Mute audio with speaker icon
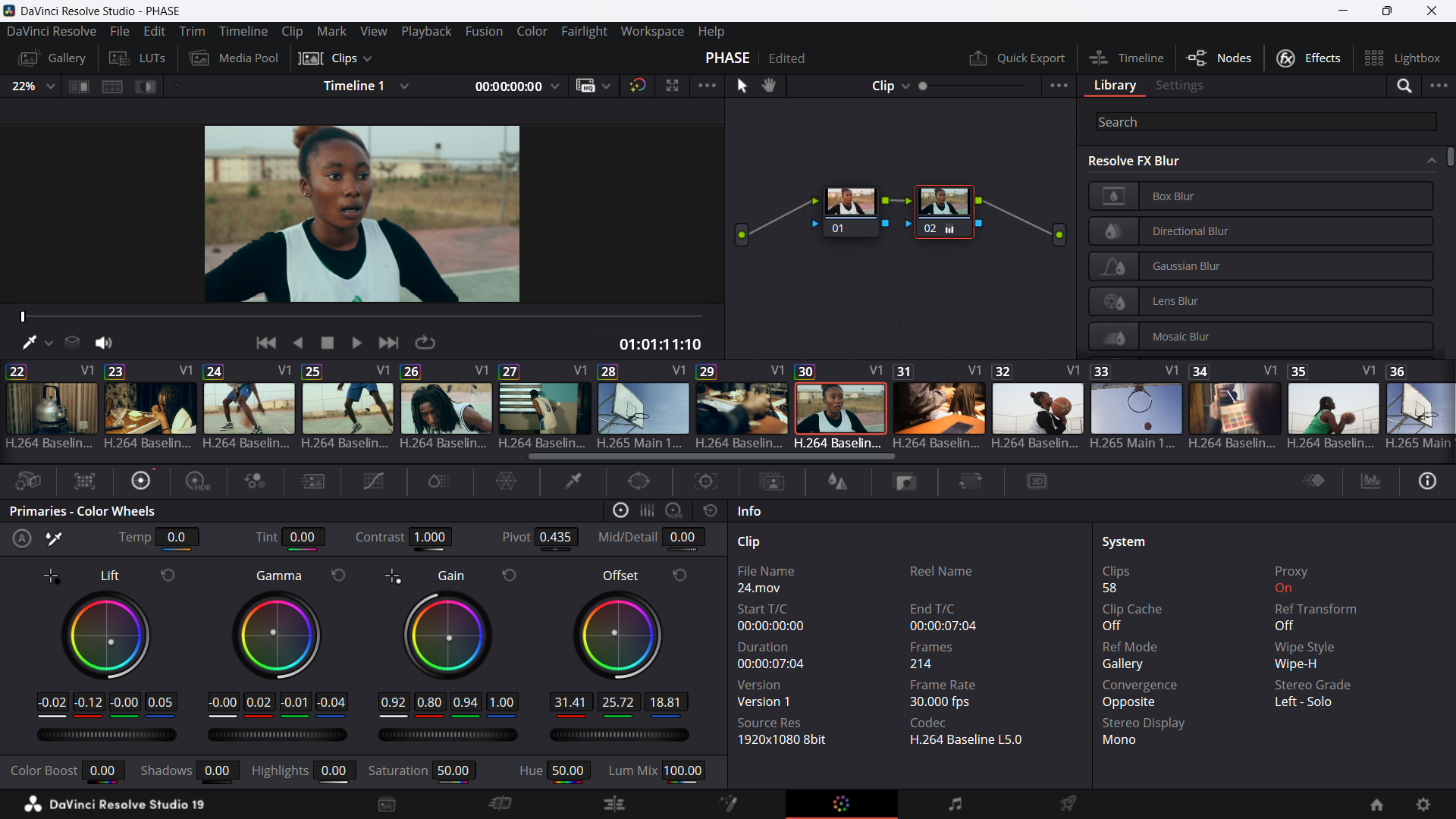The width and height of the screenshot is (1456, 819). [x=103, y=344]
